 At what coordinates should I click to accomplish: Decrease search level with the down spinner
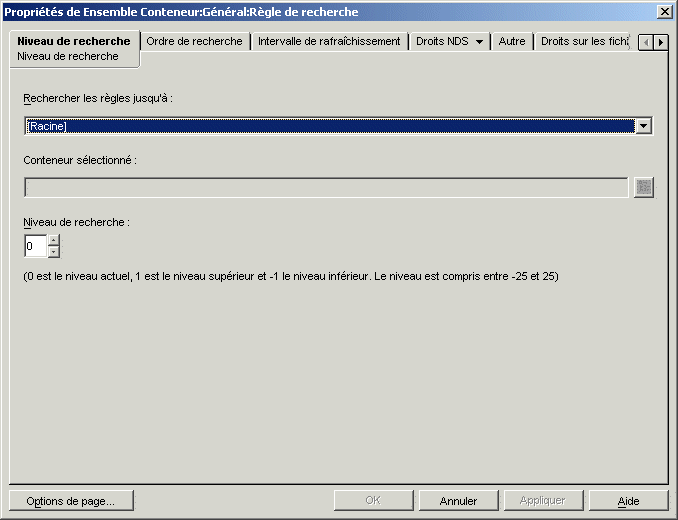tap(54, 252)
